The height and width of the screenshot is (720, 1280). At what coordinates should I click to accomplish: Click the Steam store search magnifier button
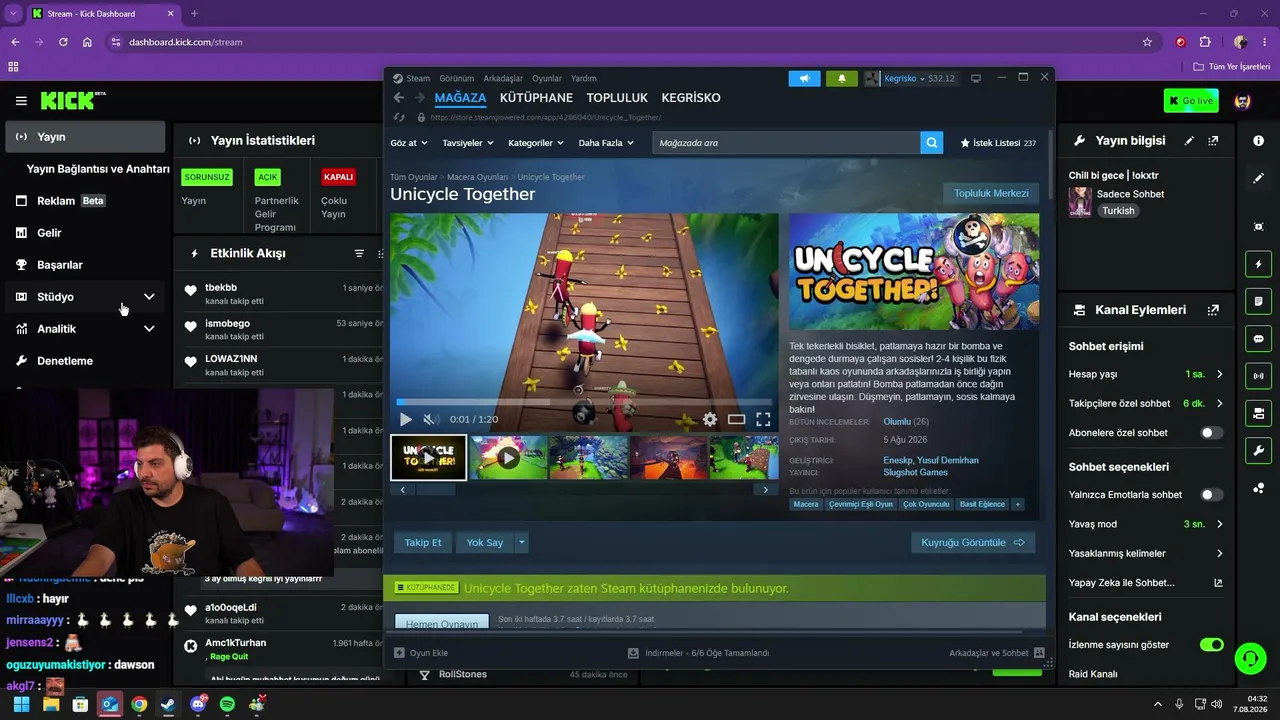[x=932, y=143]
